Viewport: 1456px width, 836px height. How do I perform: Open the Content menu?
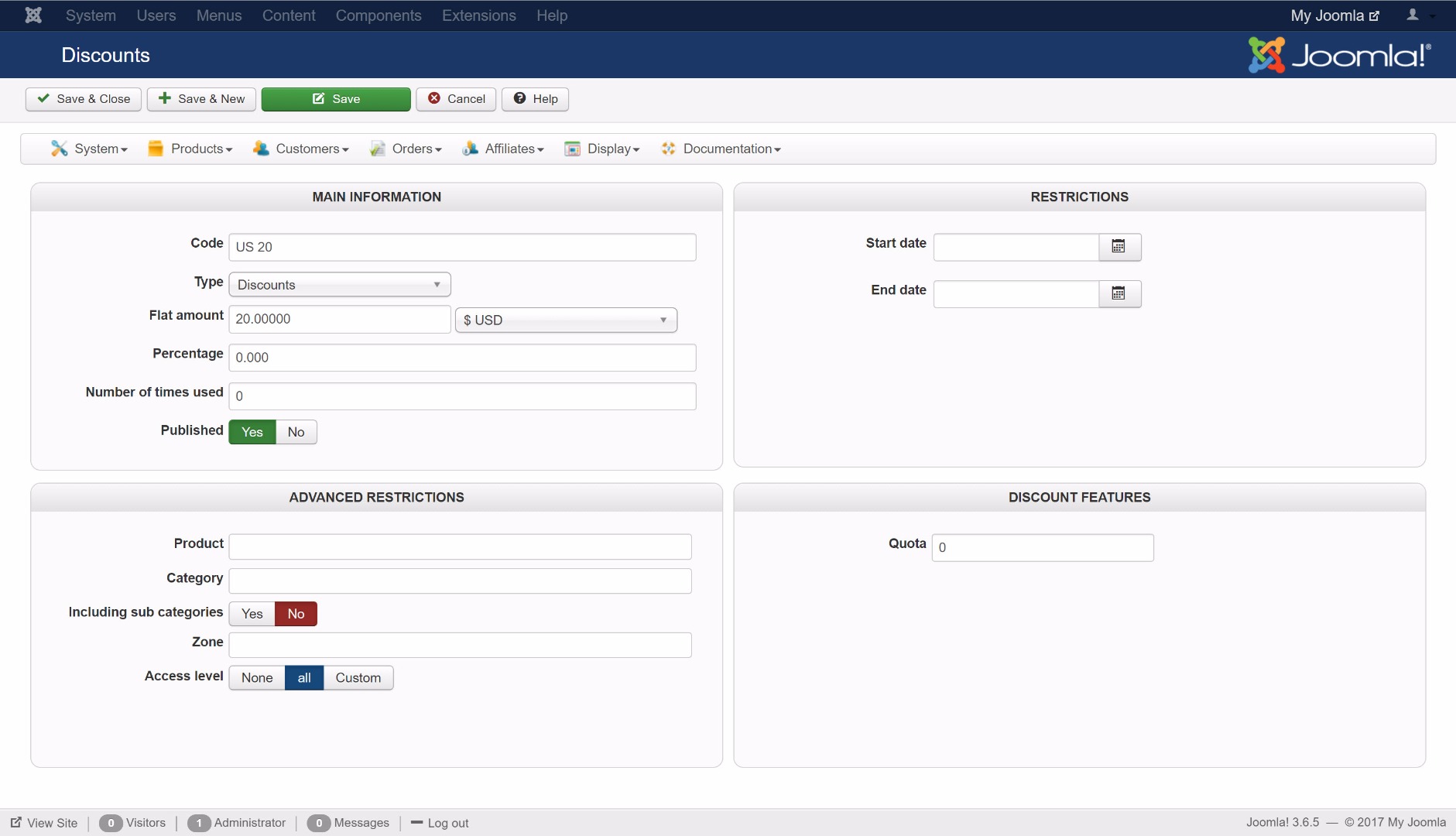click(289, 15)
